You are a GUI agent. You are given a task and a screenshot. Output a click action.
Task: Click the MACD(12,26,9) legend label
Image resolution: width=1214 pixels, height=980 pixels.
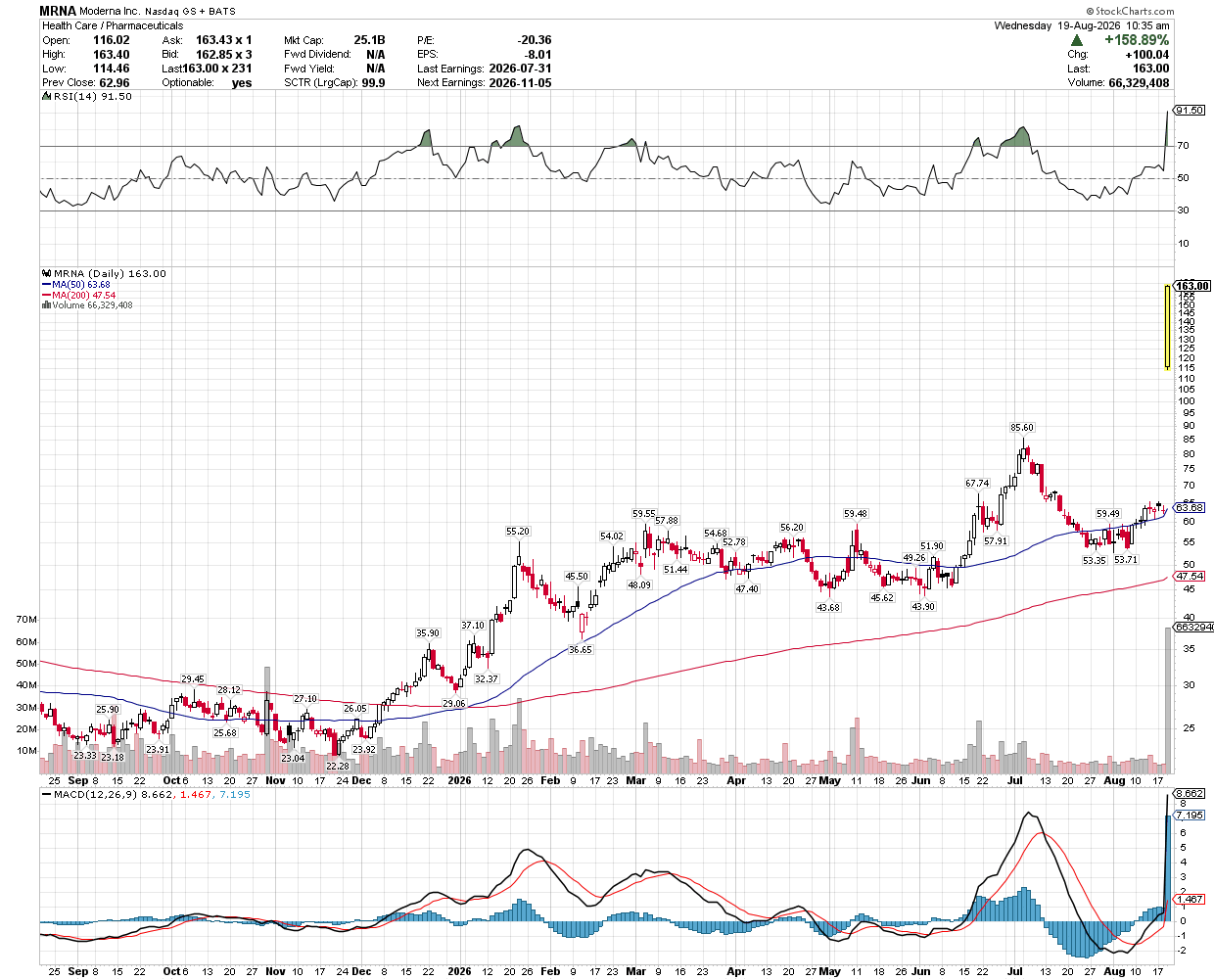coord(96,794)
